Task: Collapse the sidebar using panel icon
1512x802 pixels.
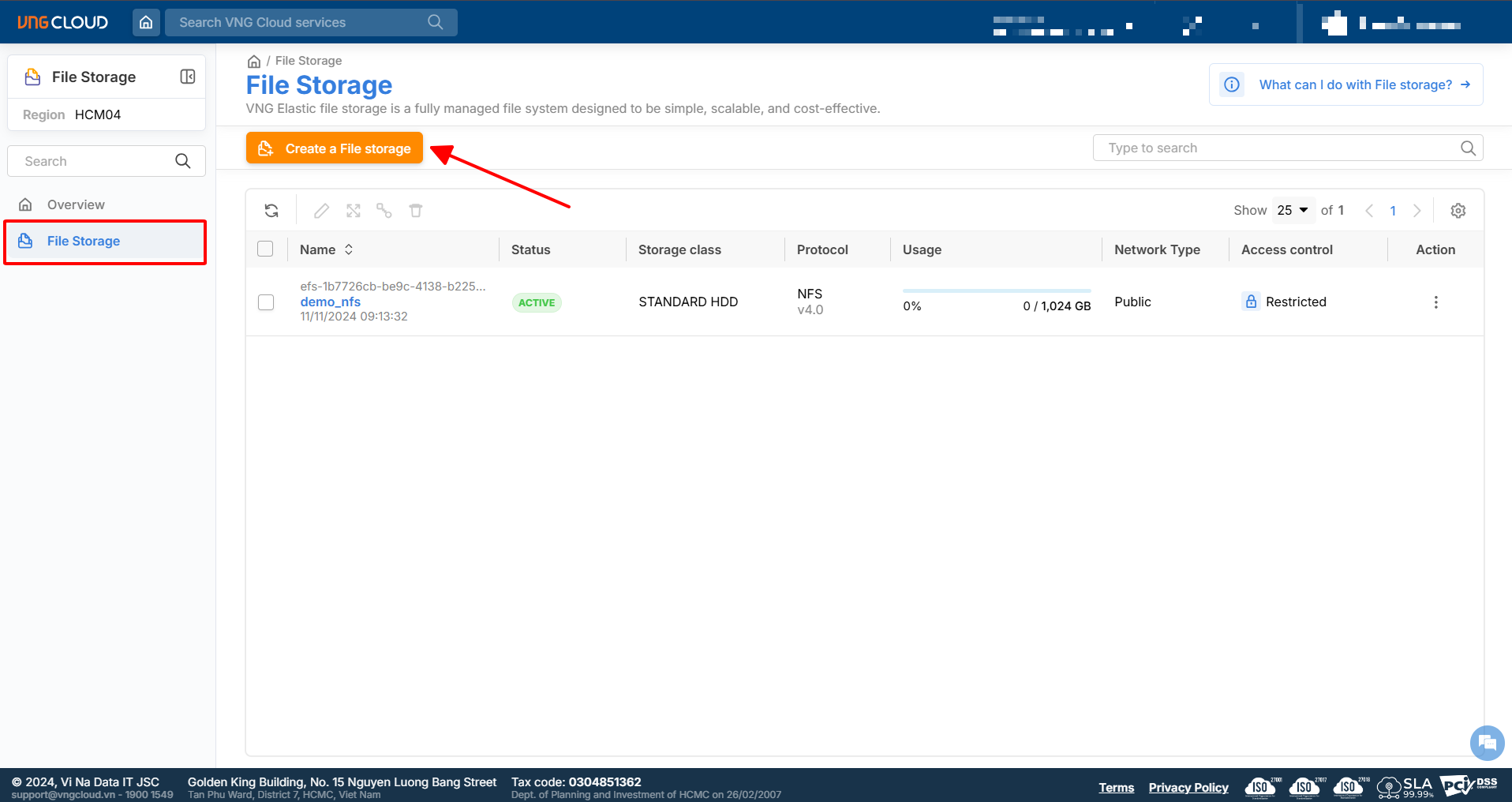Action: [188, 77]
